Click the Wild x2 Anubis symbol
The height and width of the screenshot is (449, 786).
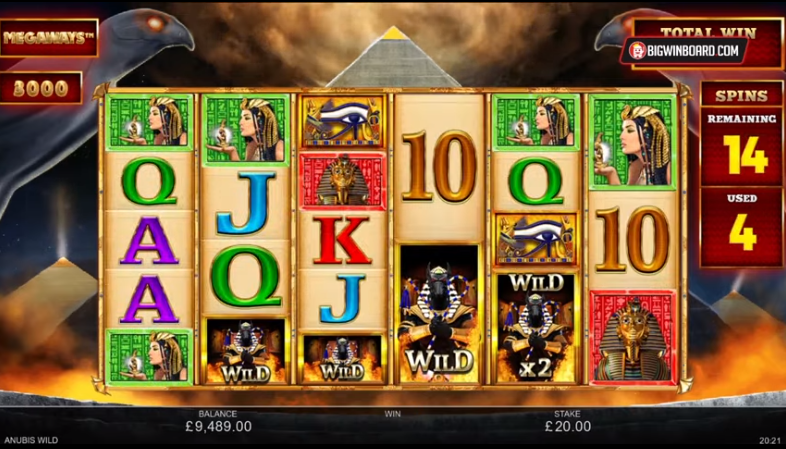point(536,328)
